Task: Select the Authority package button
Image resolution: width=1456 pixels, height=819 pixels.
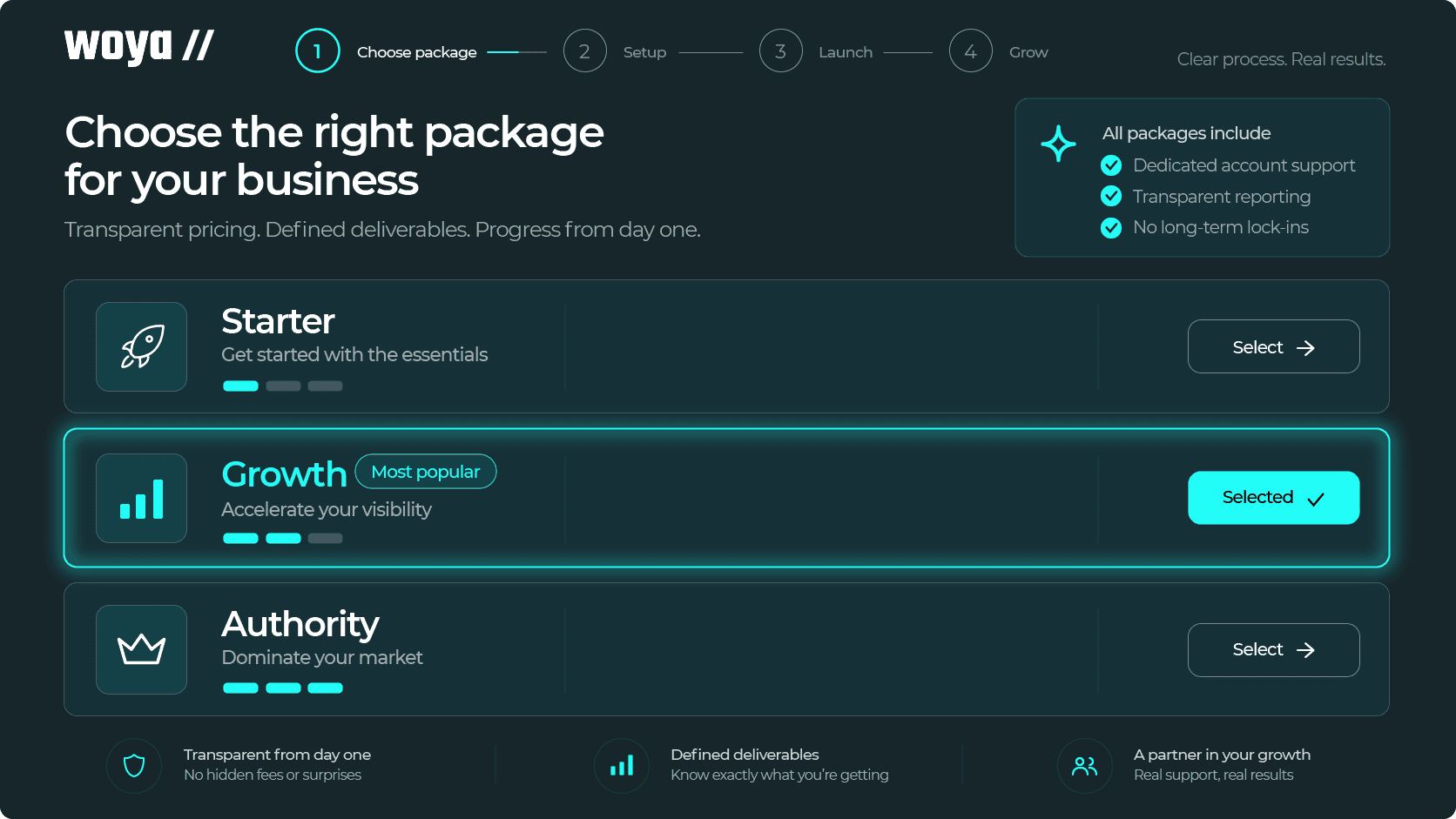Action: click(x=1274, y=650)
